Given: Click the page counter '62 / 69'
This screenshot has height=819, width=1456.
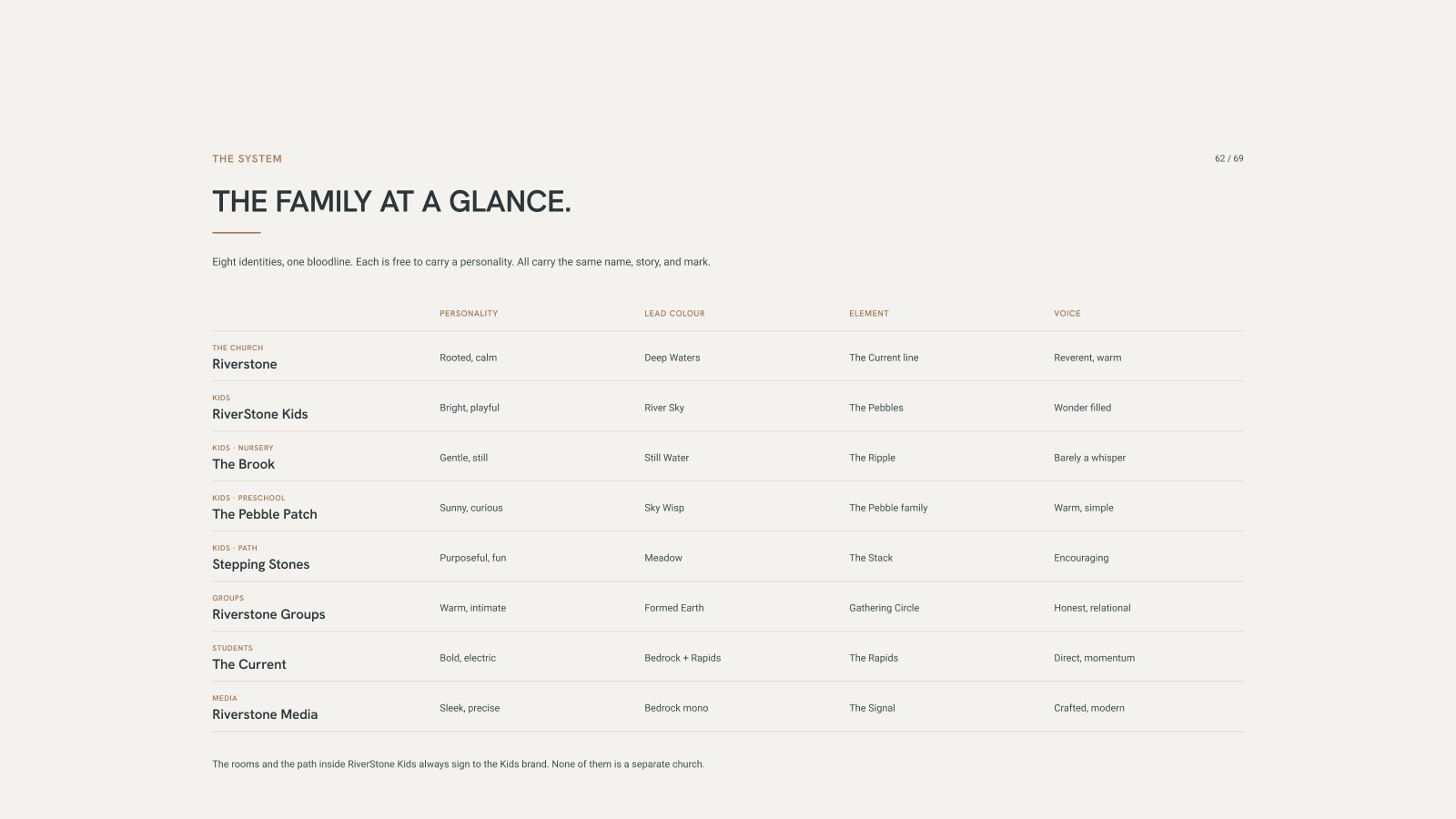Looking at the screenshot, I should click(x=1228, y=158).
